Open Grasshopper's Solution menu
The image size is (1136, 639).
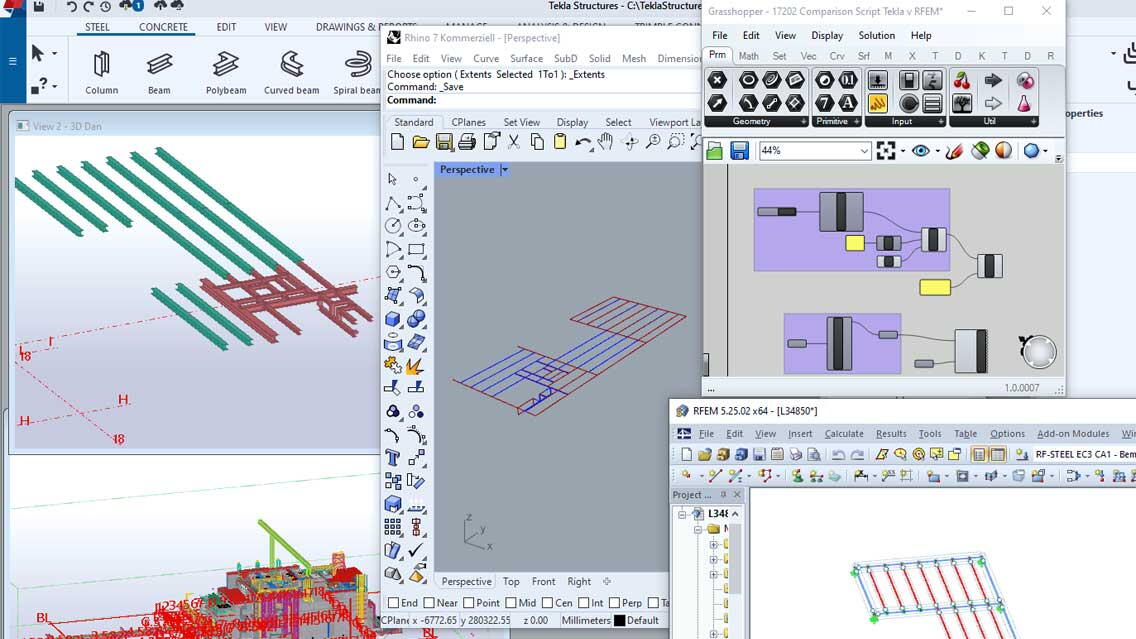coord(877,36)
